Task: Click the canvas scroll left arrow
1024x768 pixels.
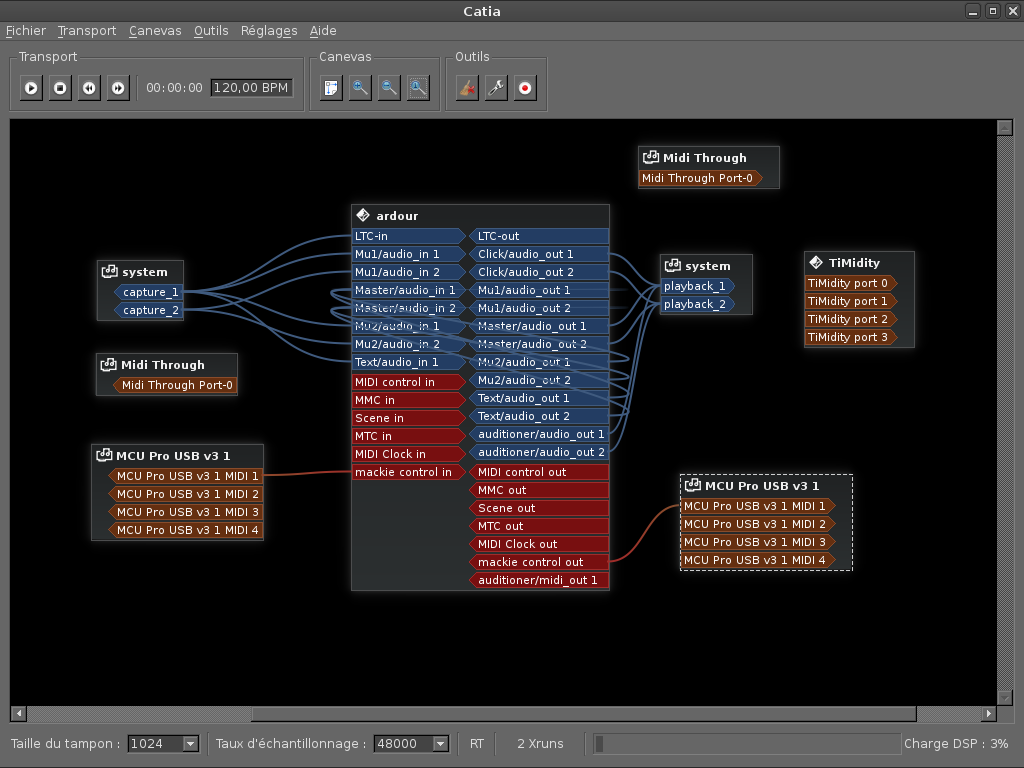Action: click(18, 713)
